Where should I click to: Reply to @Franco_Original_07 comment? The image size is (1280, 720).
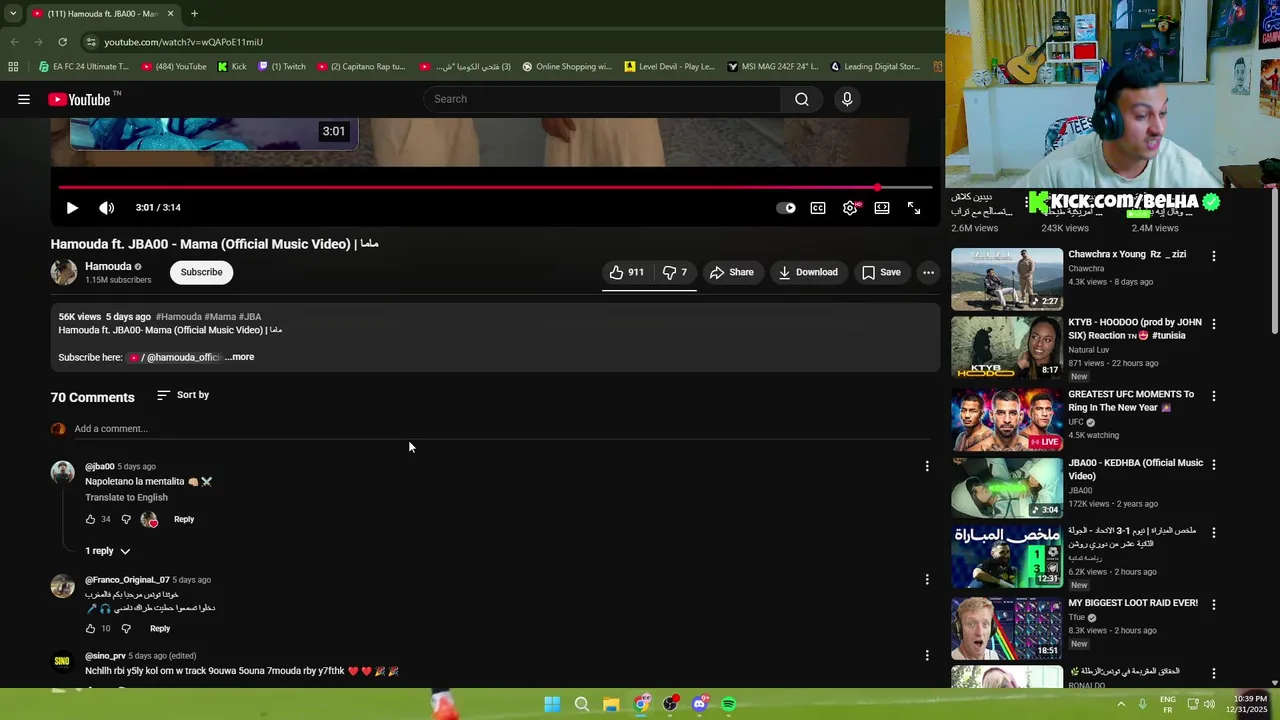click(x=160, y=628)
